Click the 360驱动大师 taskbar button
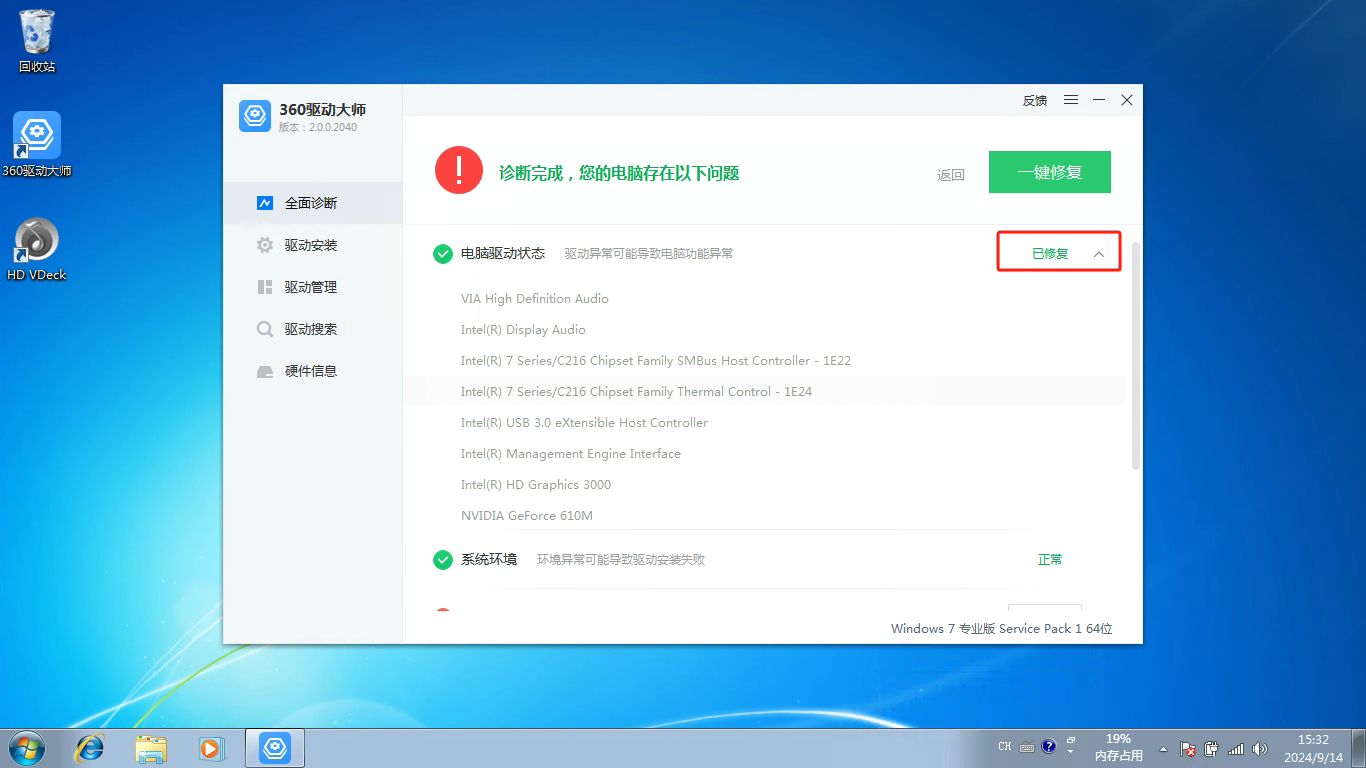Screen dimensions: 1366x768 (274, 748)
